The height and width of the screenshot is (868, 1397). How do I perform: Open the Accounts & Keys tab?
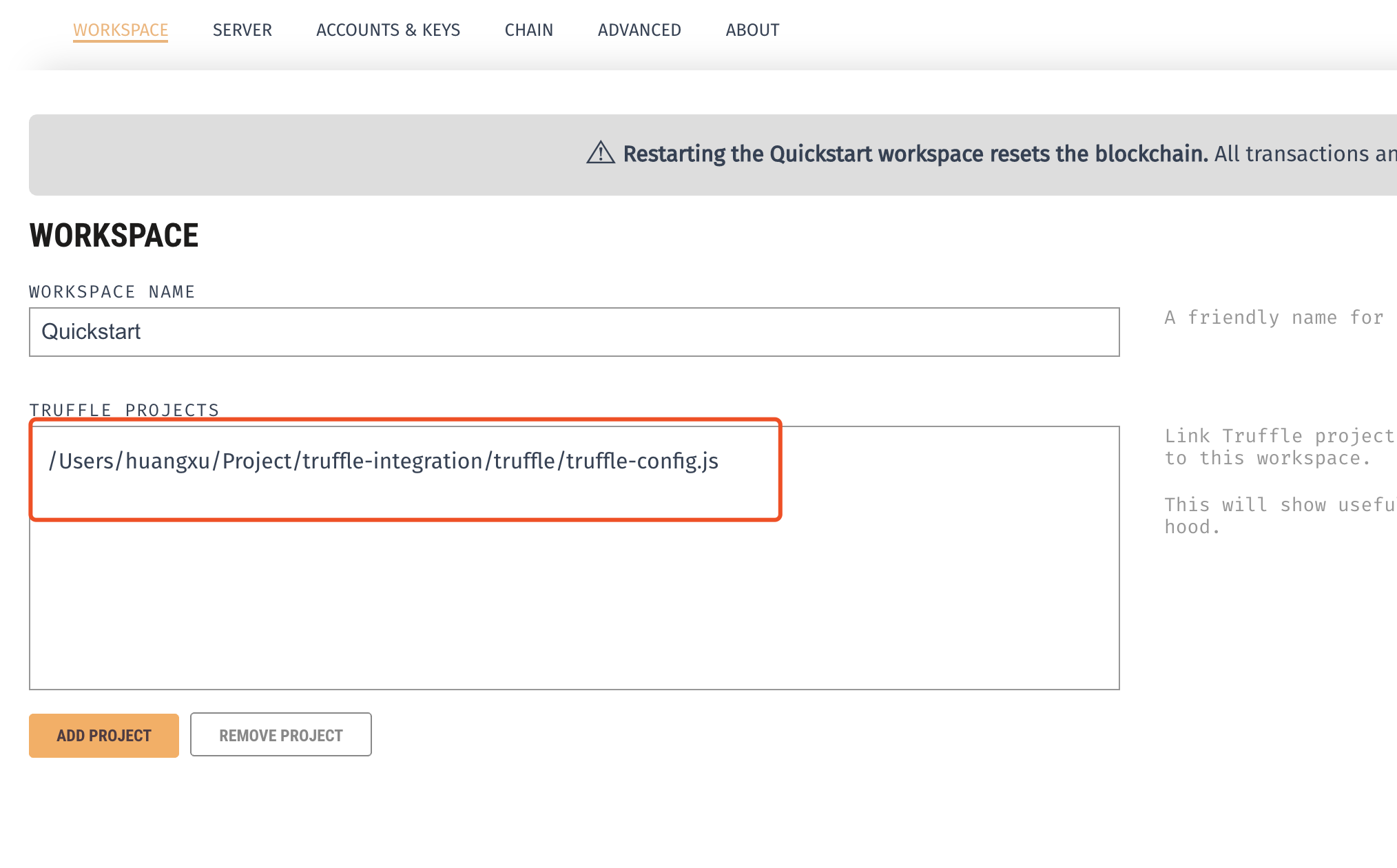(x=388, y=30)
